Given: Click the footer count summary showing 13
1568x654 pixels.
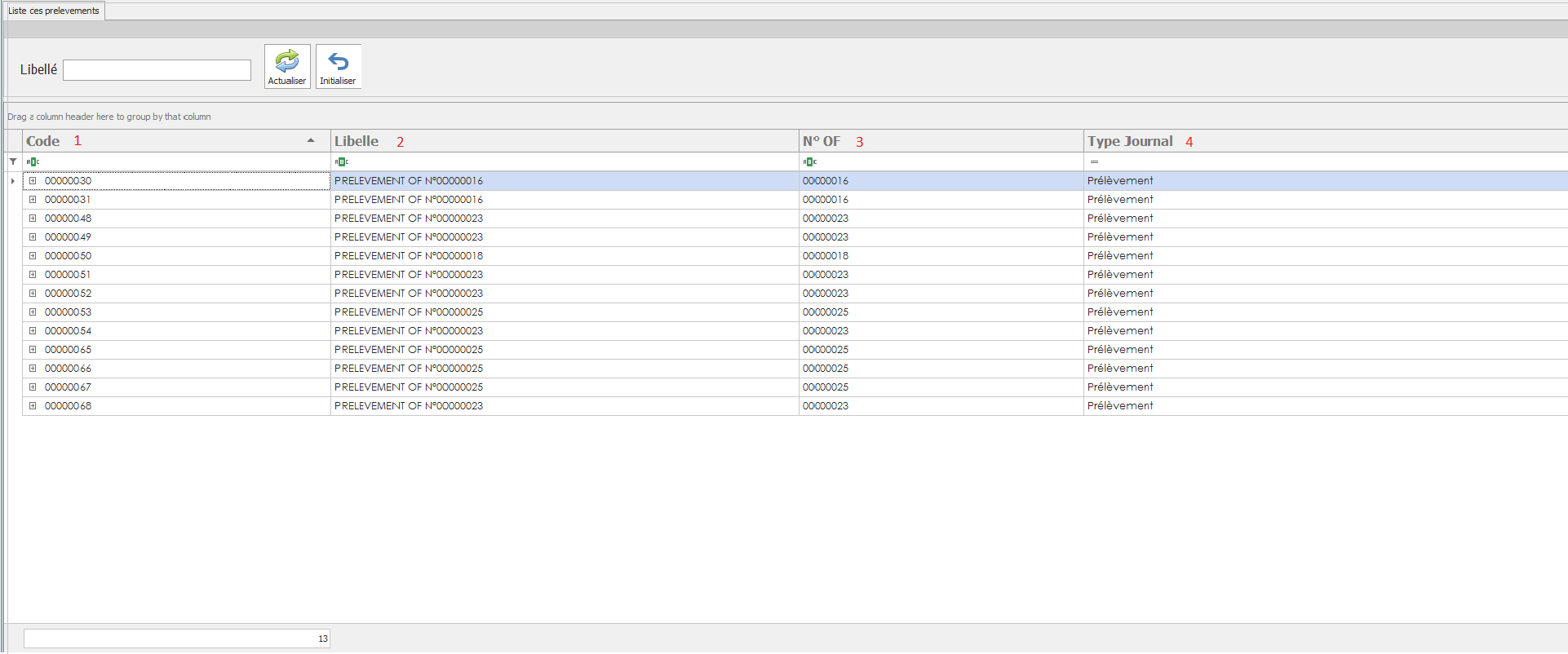Looking at the screenshot, I should [176, 639].
